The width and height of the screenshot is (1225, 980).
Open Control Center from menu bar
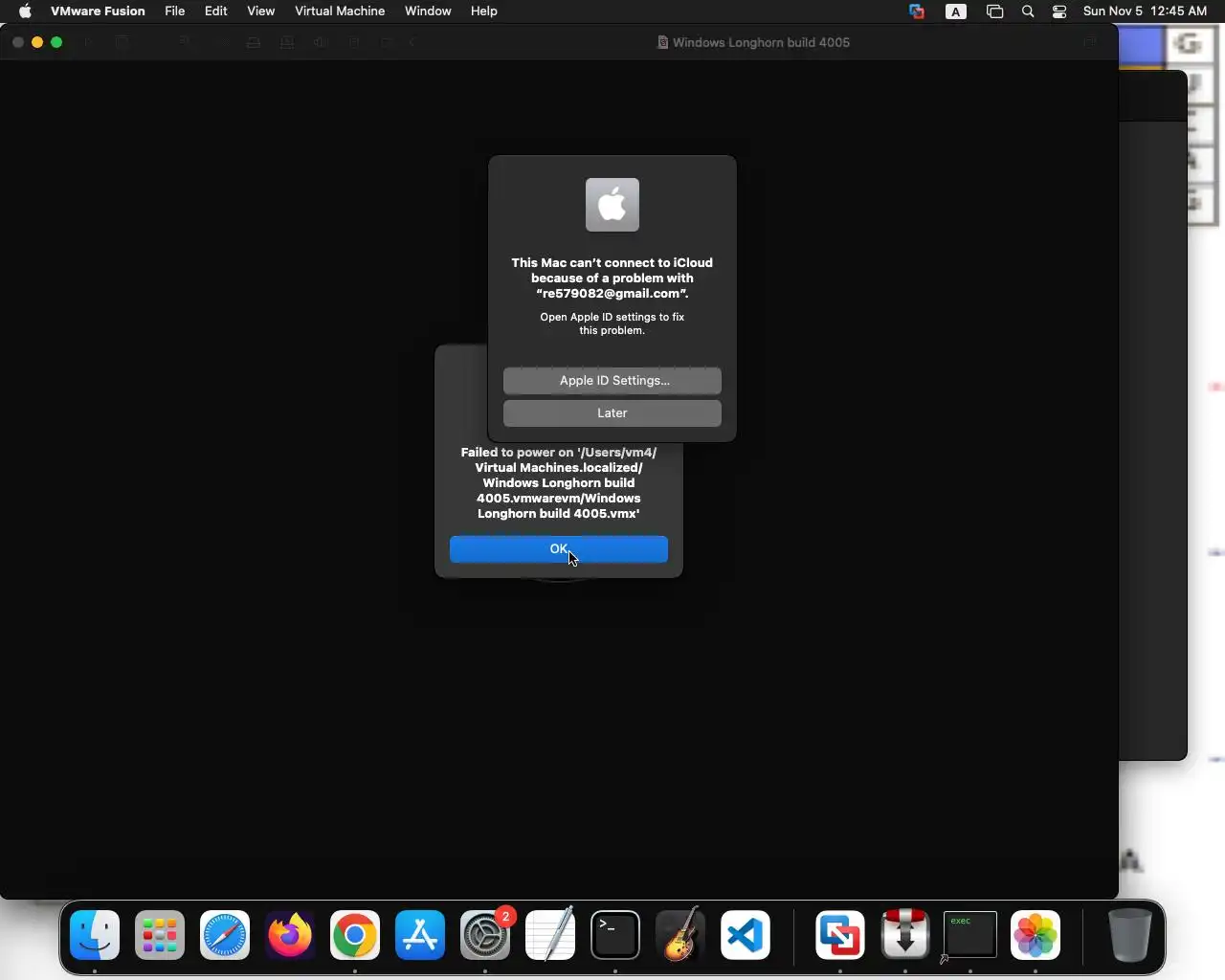click(x=1059, y=11)
